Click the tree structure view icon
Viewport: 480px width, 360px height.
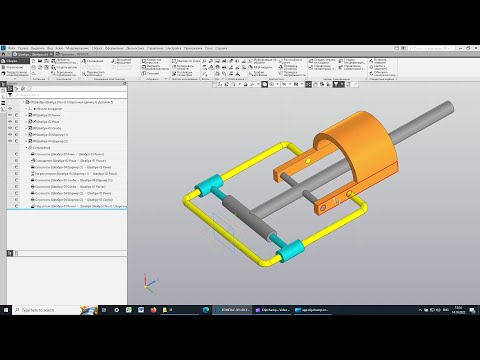[x=10, y=88]
